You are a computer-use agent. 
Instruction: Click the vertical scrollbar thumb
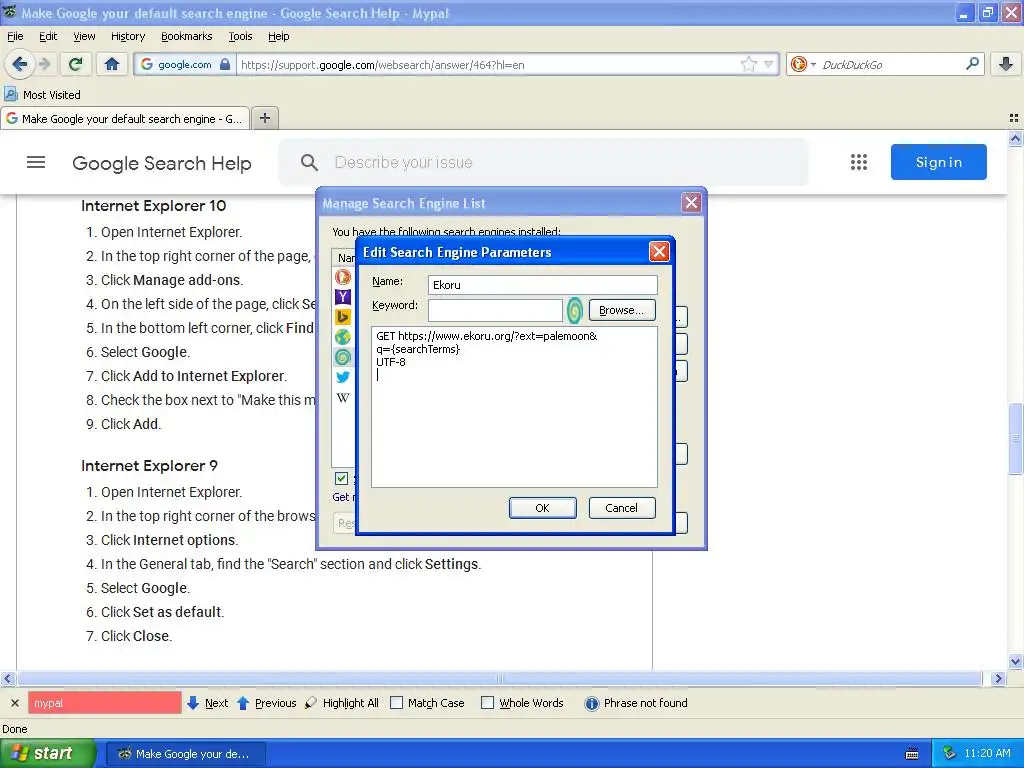pyautogui.click(x=1015, y=439)
